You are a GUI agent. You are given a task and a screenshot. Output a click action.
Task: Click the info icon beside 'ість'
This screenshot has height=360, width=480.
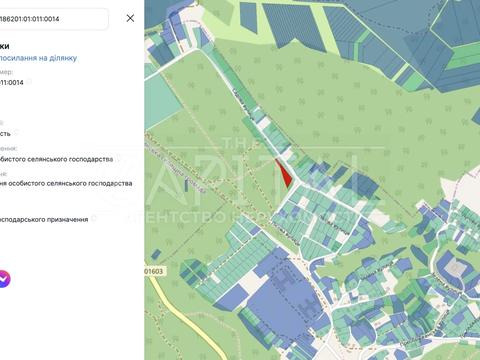16,133
